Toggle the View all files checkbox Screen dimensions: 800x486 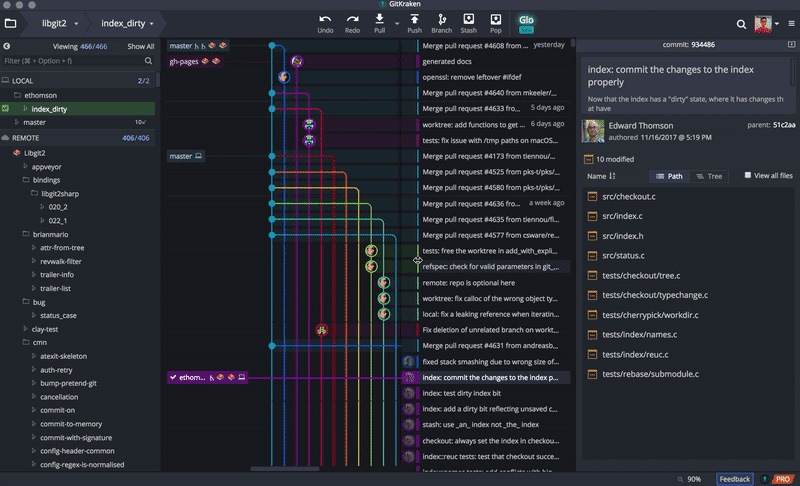747,175
